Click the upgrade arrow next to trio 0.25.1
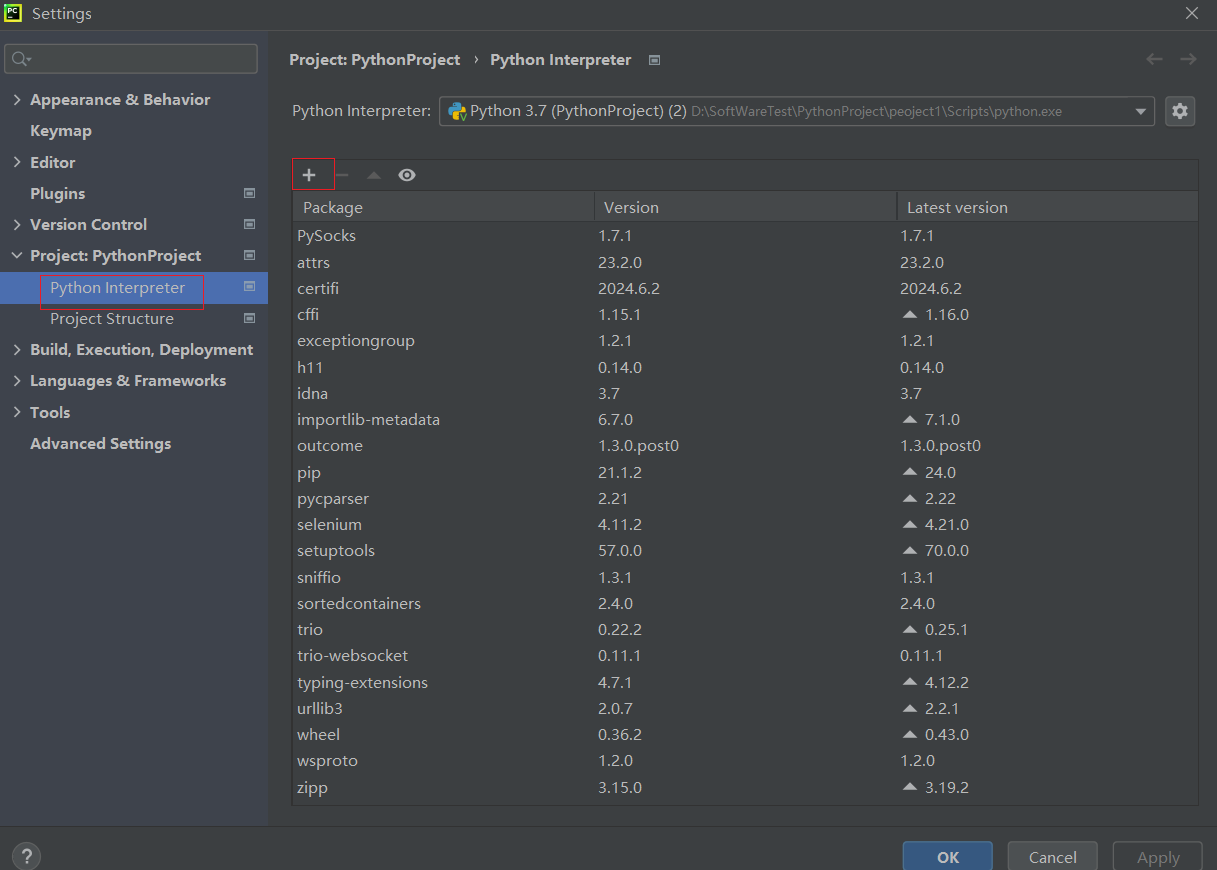This screenshot has height=870, width=1217. pyautogui.click(x=909, y=629)
